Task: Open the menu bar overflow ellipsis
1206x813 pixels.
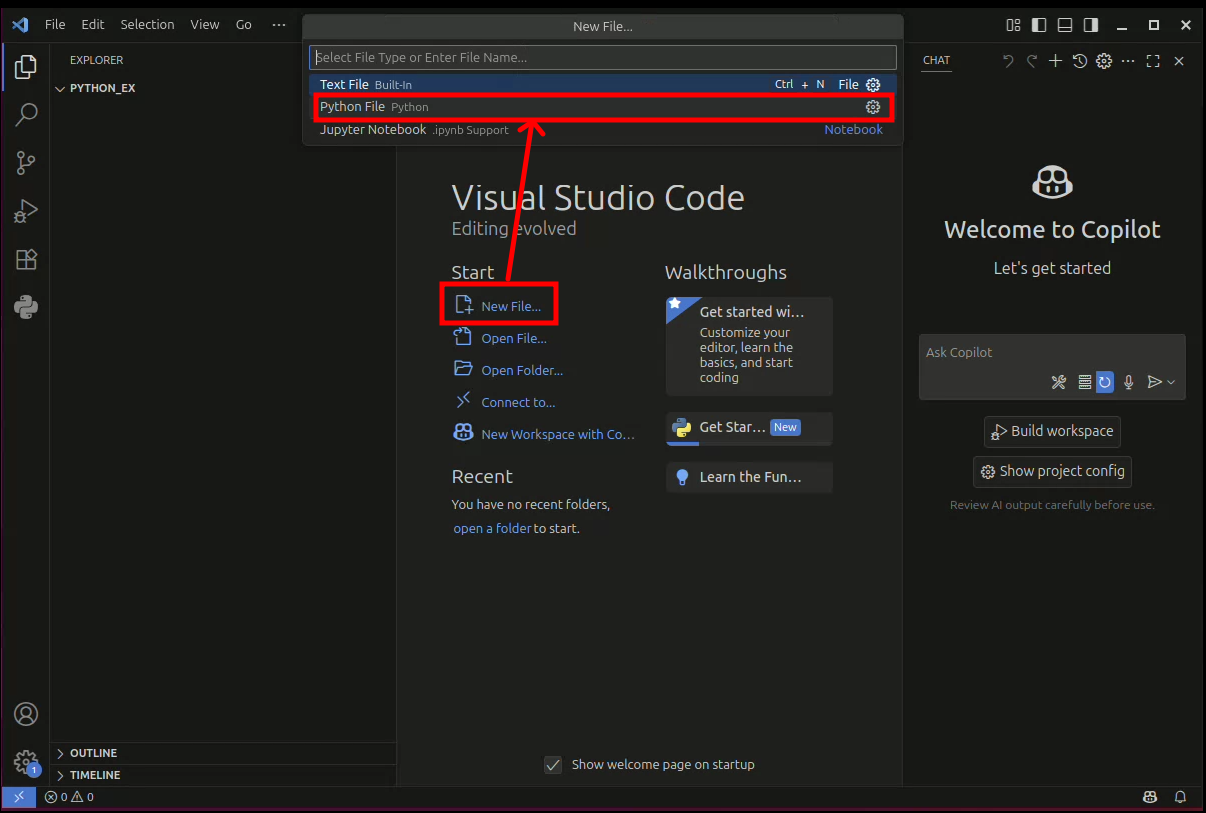Action: (279, 25)
